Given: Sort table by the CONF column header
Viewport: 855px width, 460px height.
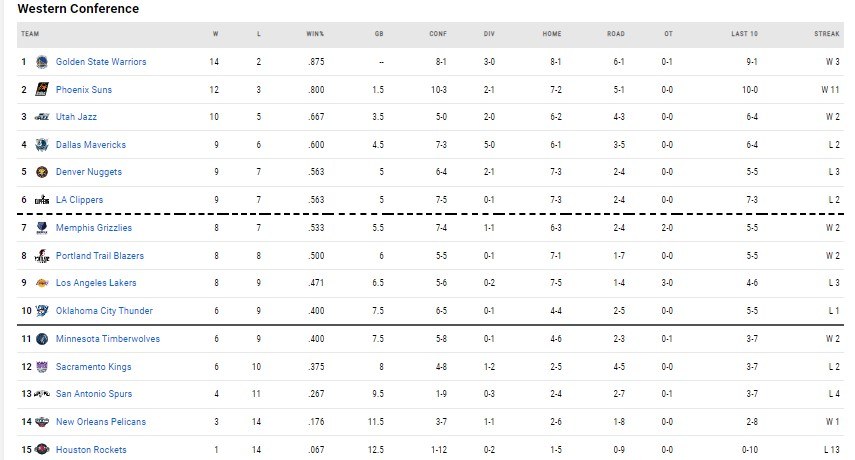Looking at the screenshot, I should [438, 33].
